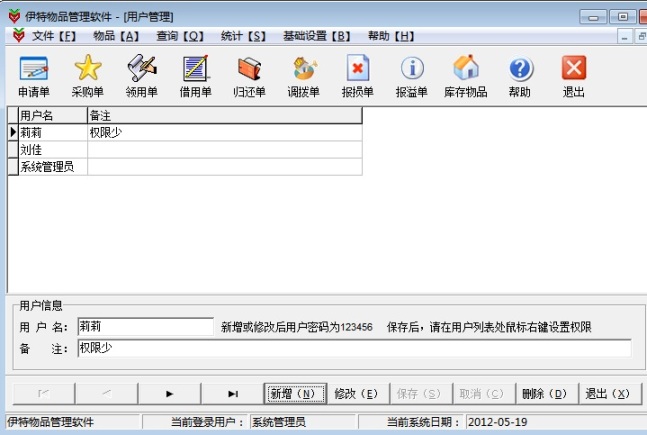
Task: Open the 归还单 return form icon
Action: 249,76
